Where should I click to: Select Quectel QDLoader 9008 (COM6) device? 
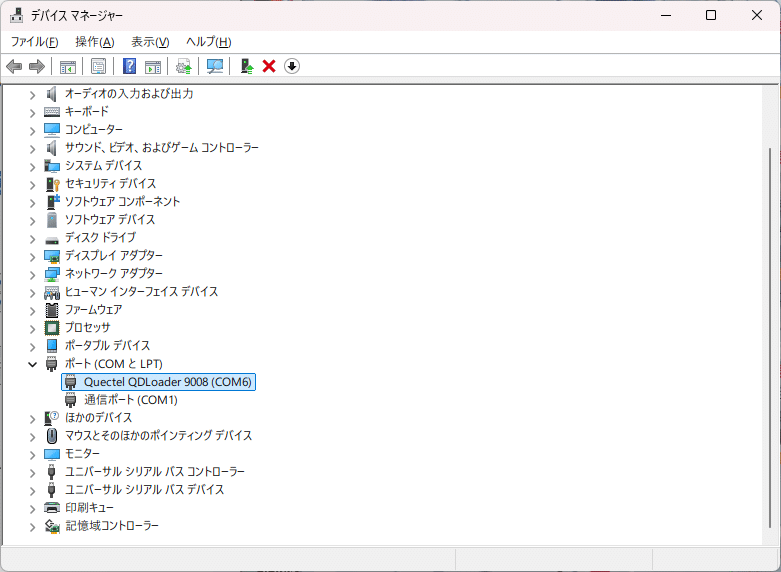click(x=158, y=382)
